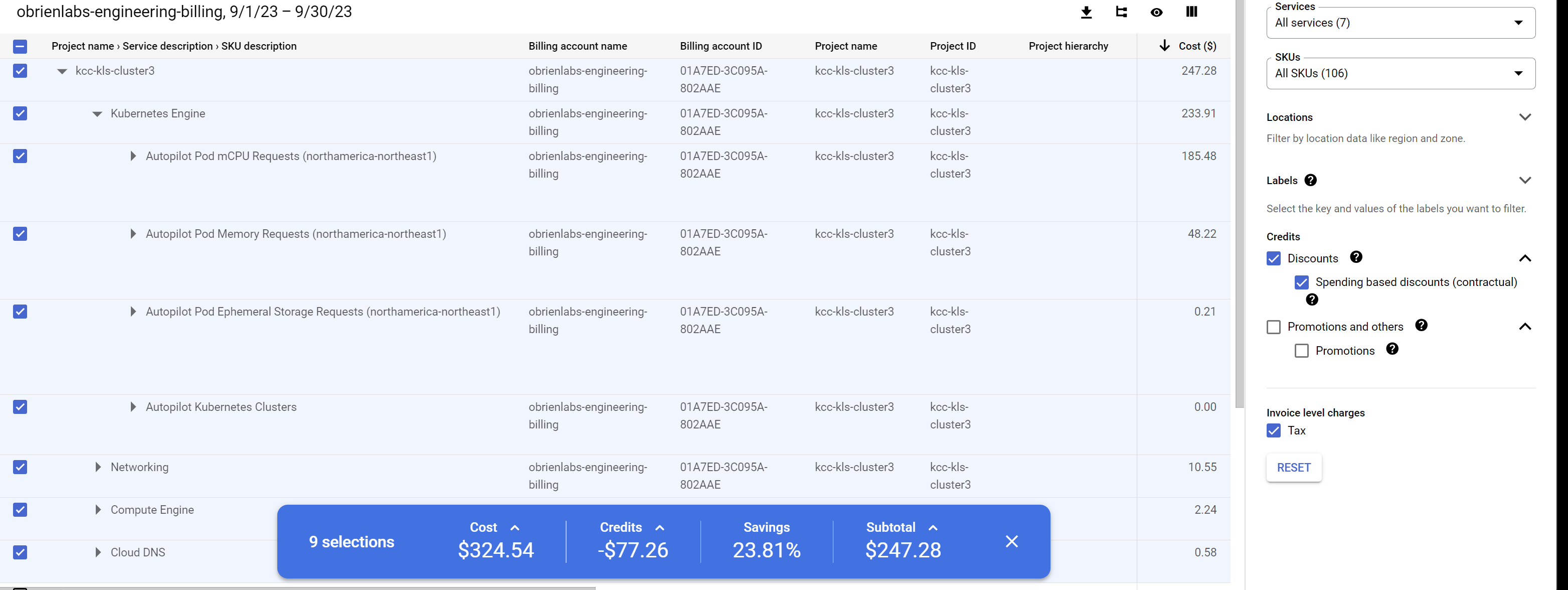Click the Promotions help icon
The width and height of the screenshot is (1568, 590).
coord(1392,350)
